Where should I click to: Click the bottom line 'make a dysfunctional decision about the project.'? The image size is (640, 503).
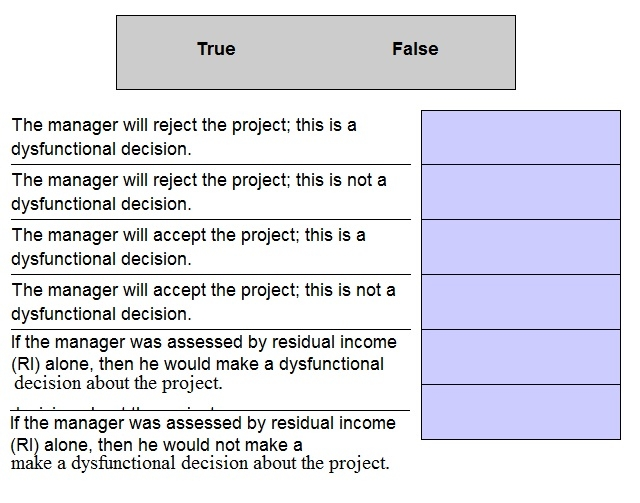point(200,463)
